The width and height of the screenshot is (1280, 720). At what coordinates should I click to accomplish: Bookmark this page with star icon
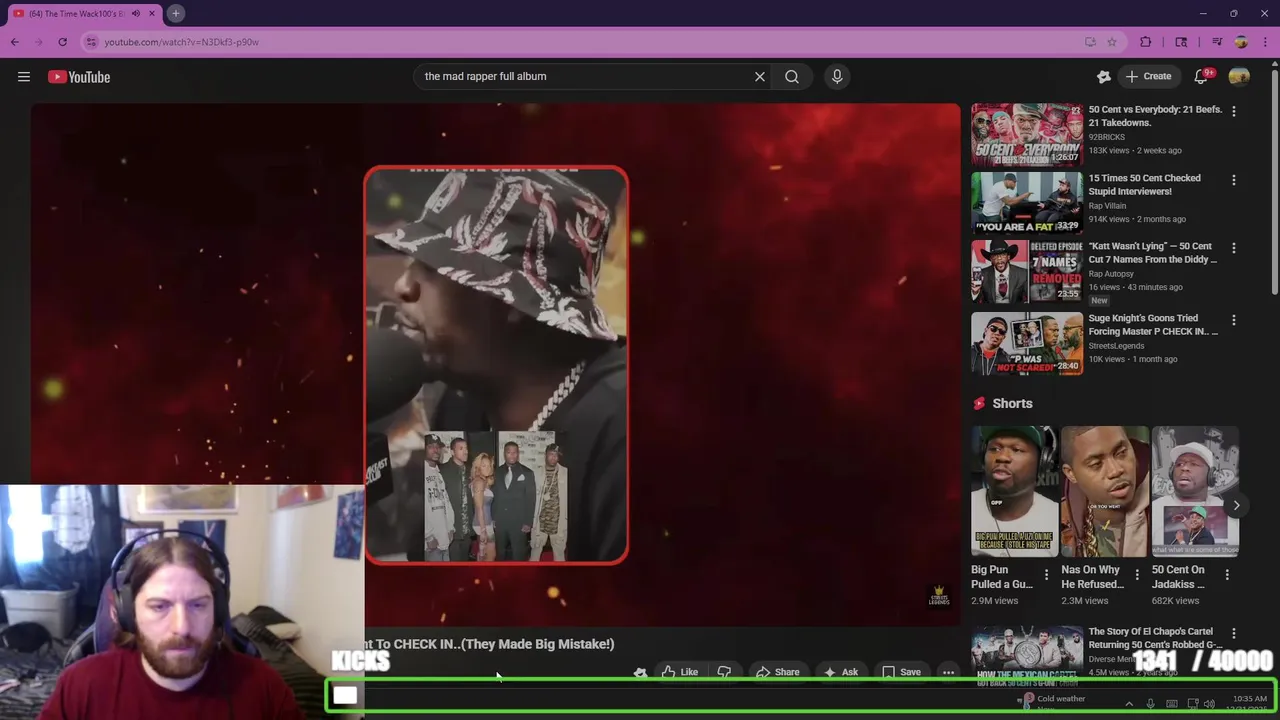point(1112,42)
